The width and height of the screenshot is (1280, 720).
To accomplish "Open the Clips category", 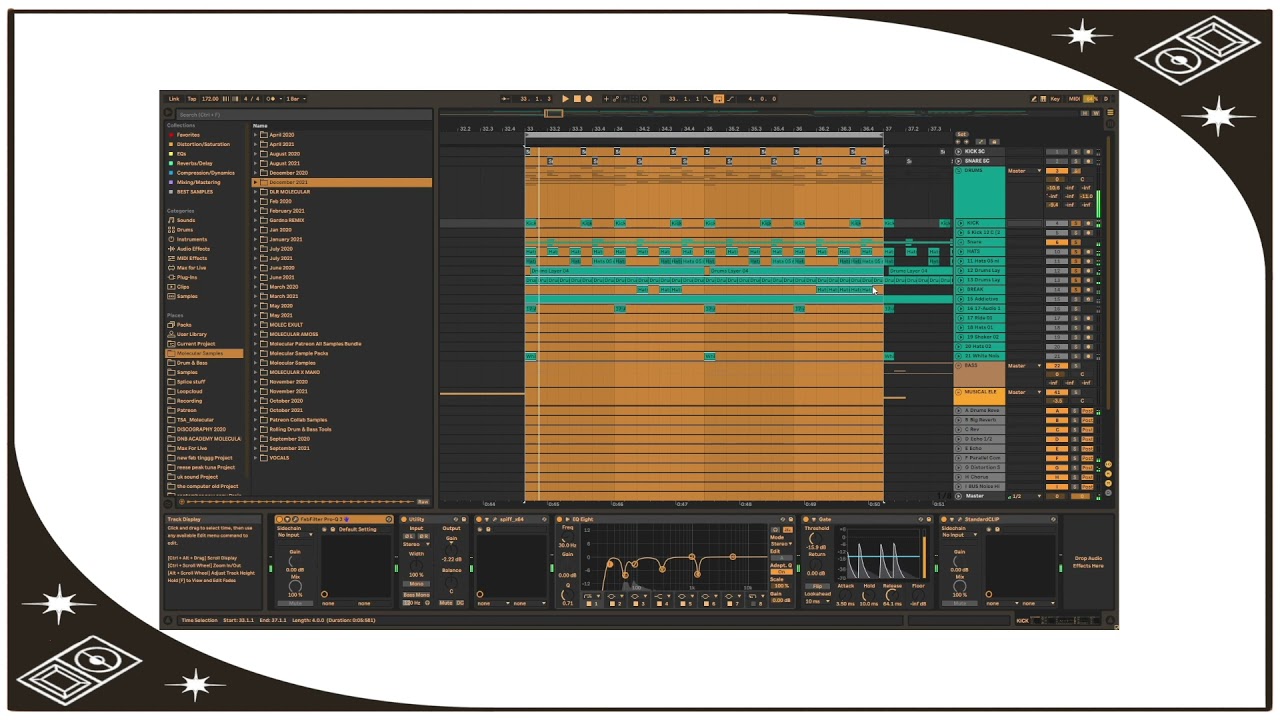I will [183, 287].
